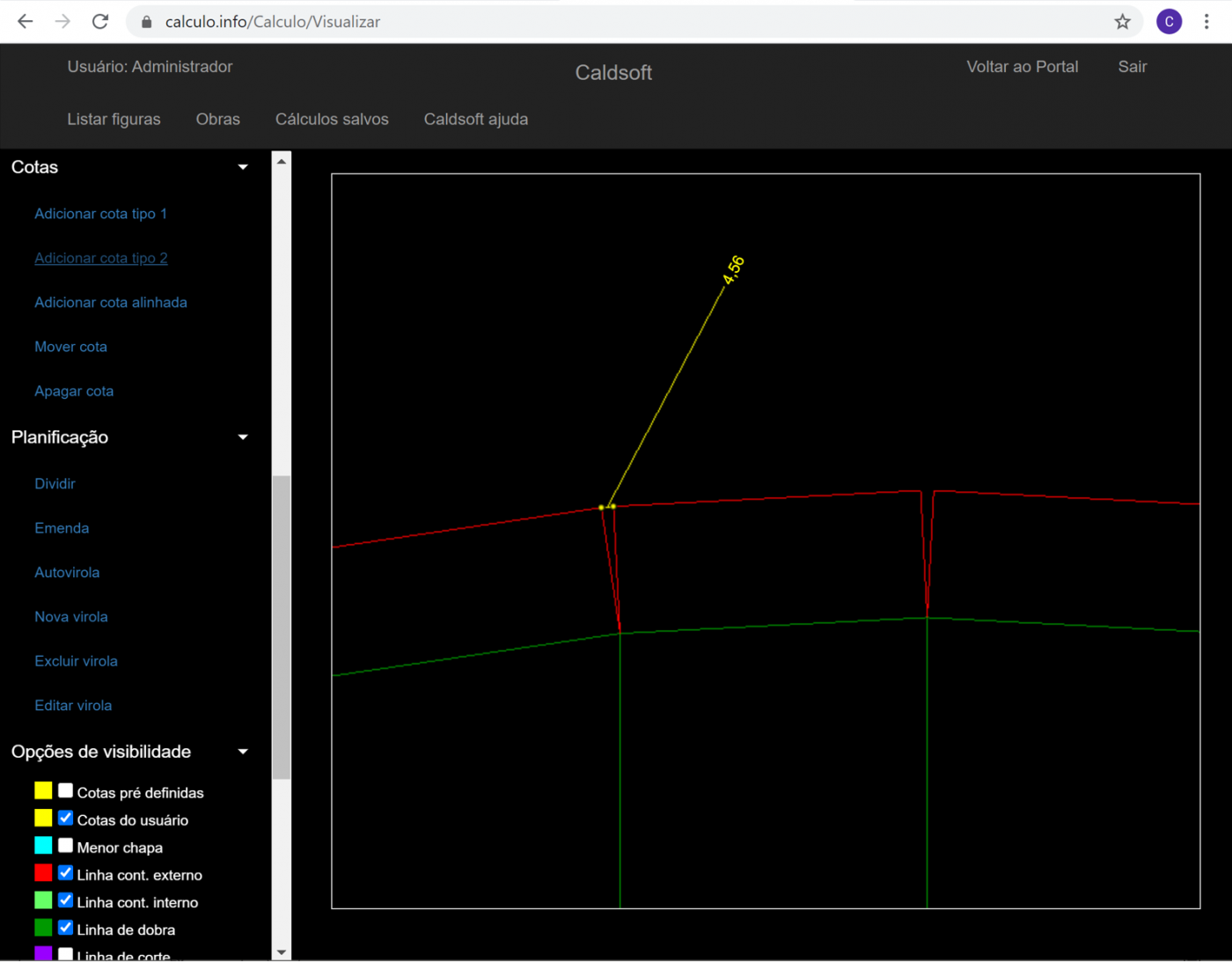Go to Cálculos salvos
The width and height of the screenshot is (1232, 962).
click(332, 119)
